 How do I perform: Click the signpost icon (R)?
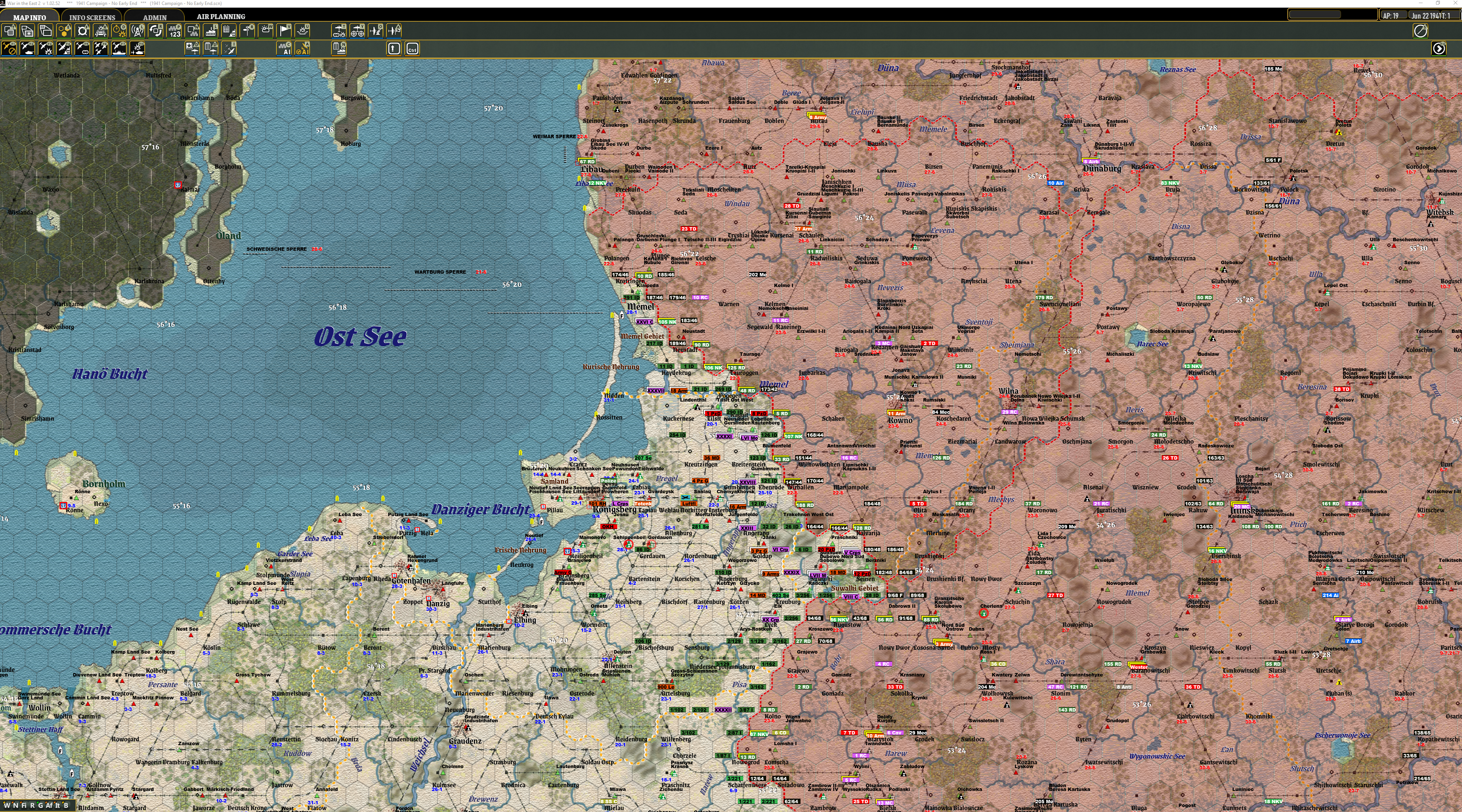point(248,31)
